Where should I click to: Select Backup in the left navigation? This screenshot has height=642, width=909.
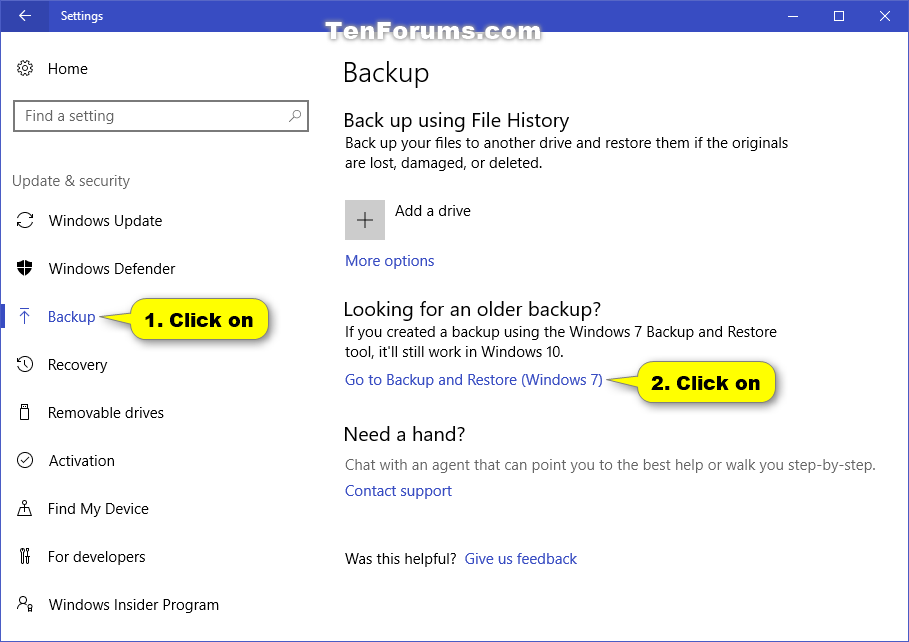(70, 316)
